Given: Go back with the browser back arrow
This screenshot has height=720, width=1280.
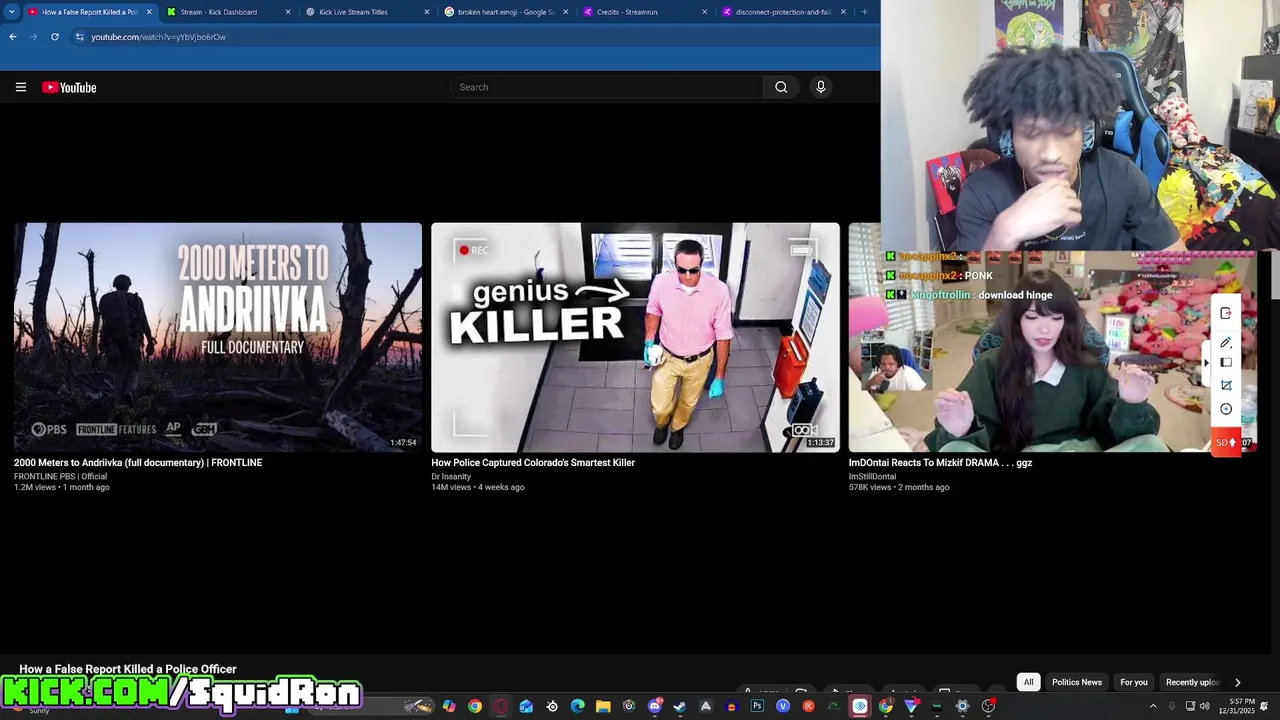Looking at the screenshot, I should [13, 37].
